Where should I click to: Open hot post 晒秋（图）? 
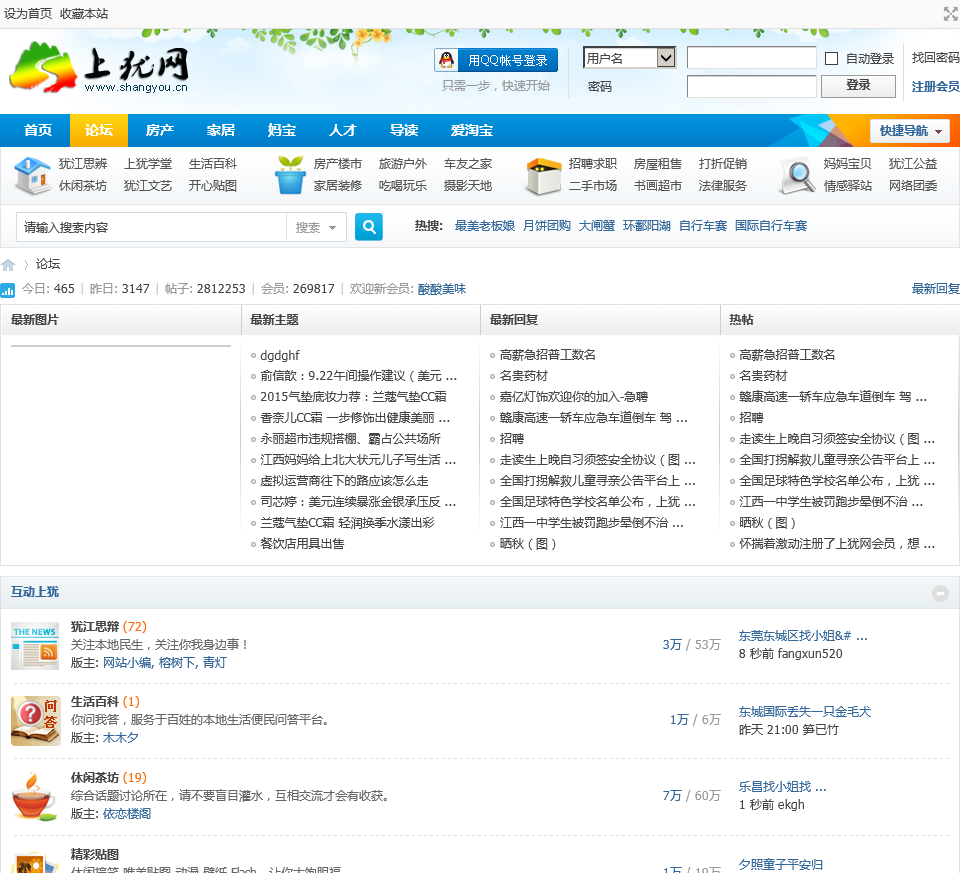pyautogui.click(x=767, y=523)
